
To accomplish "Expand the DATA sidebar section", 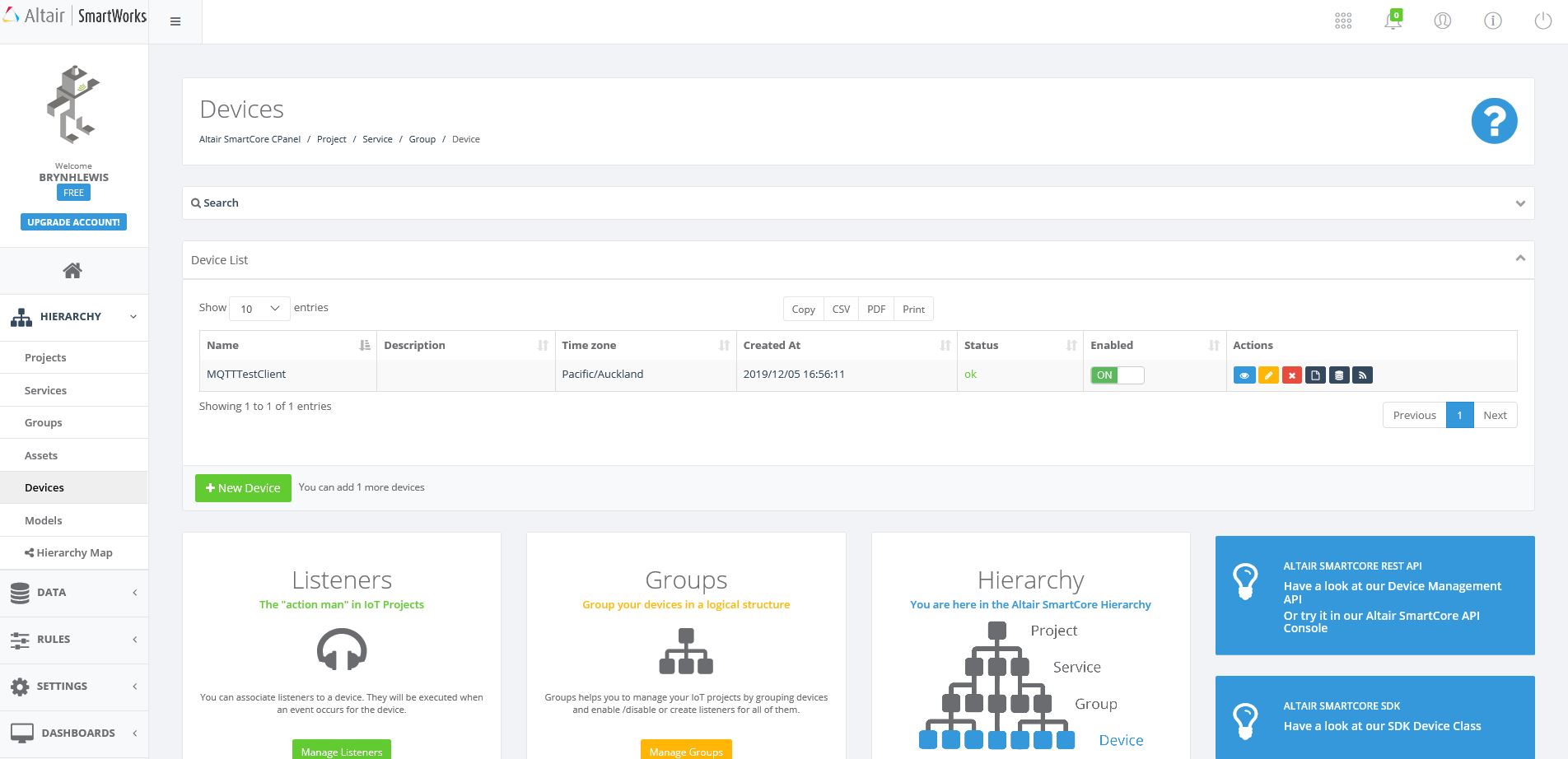I will pos(74,593).
